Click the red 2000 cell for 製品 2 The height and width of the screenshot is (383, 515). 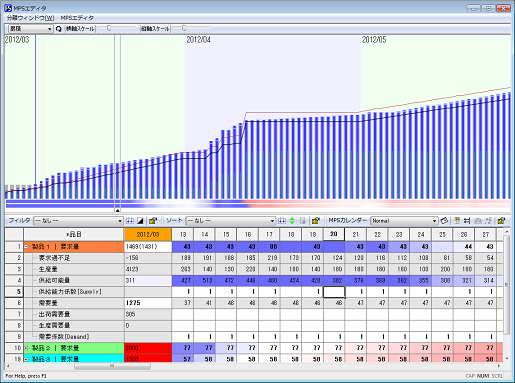(148, 348)
